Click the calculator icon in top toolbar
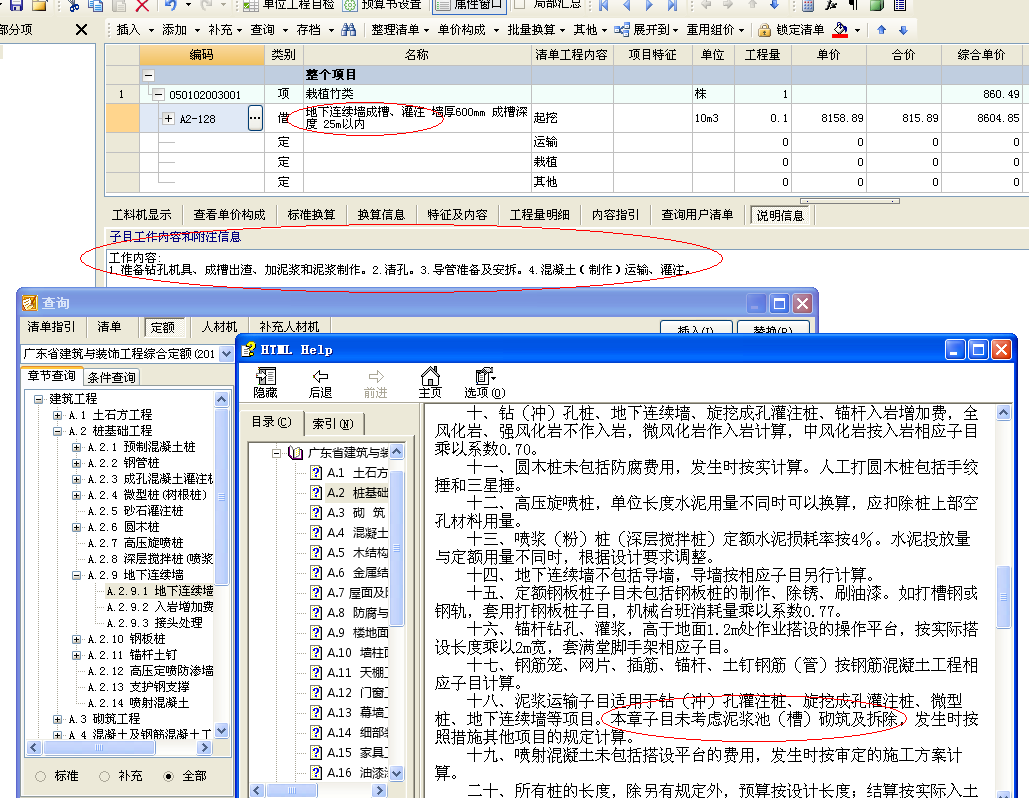The width and height of the screenshot is (1029, 798). 808,5
